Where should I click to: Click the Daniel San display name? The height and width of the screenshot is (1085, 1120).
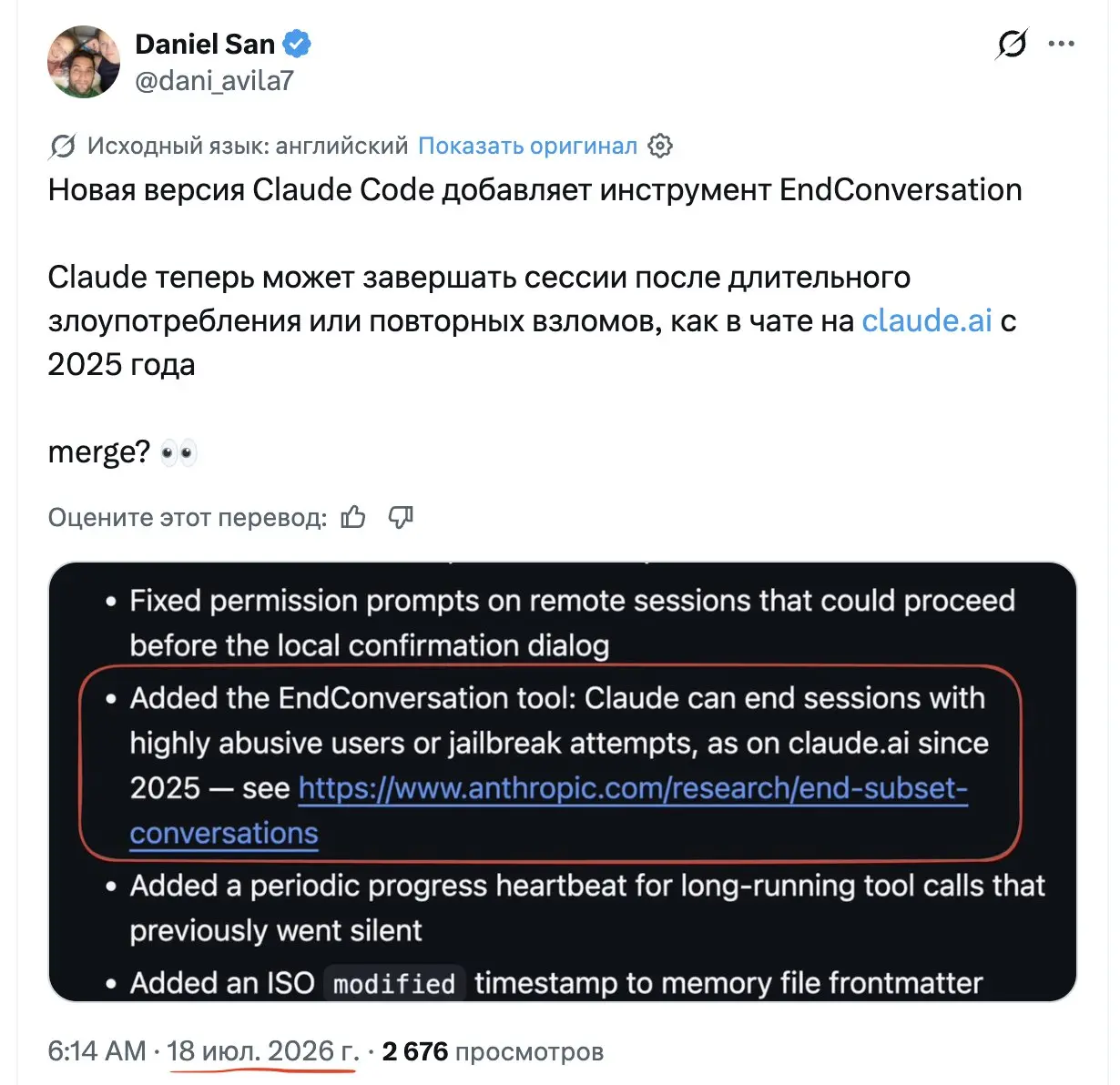[x=205, y=44]
